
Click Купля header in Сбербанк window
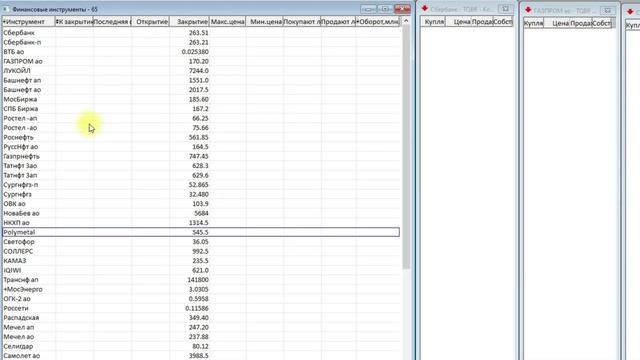pos(433,22)
